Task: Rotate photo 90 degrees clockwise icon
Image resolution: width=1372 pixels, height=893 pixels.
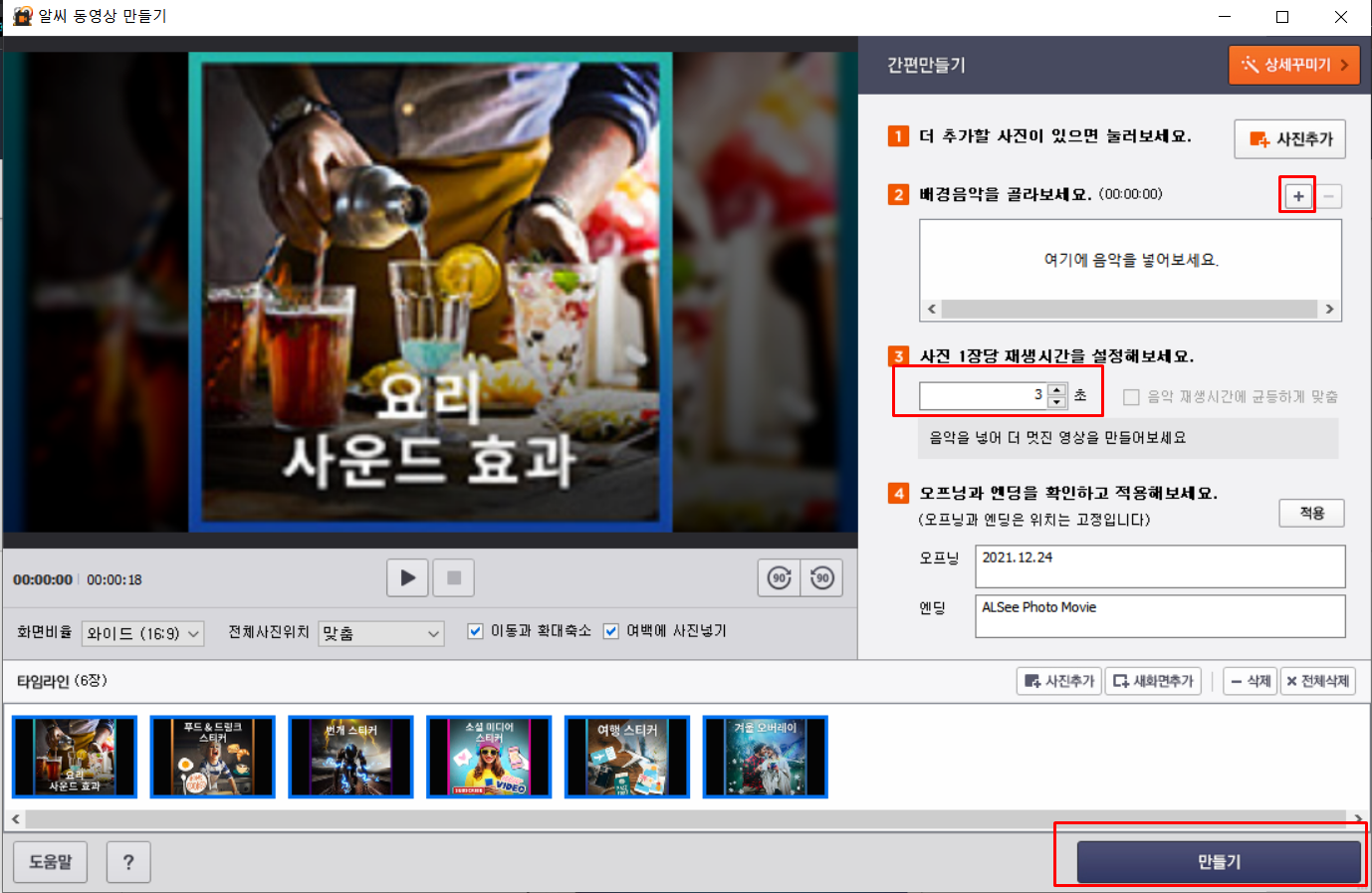Action: coord(780,577)
